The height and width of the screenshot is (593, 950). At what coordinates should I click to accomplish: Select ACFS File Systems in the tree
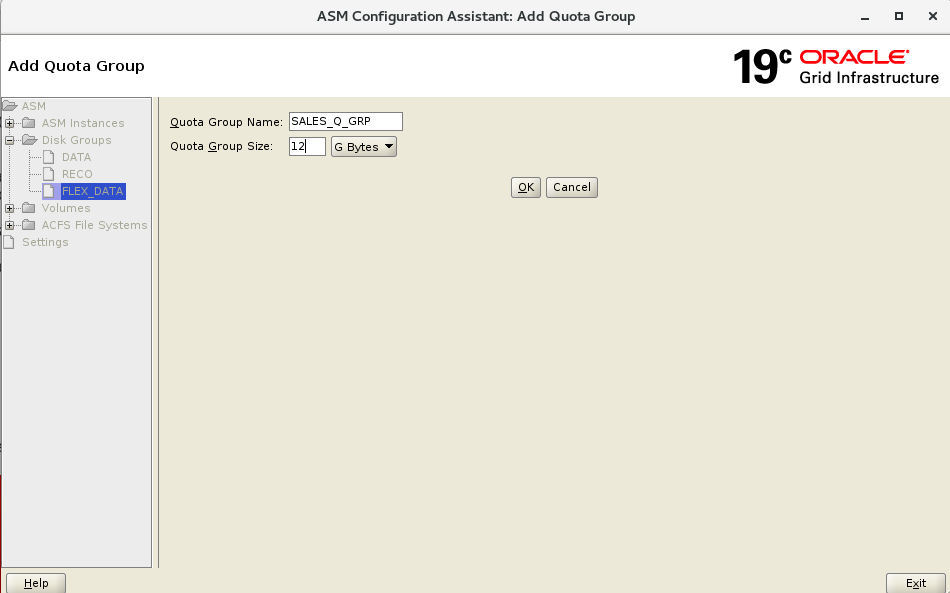coord(95,225)
